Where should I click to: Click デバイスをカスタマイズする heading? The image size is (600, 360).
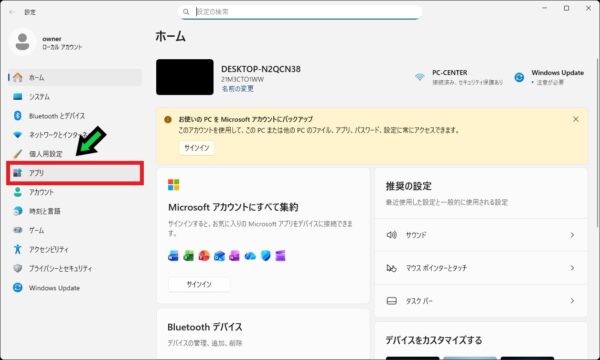pos(434,340)
